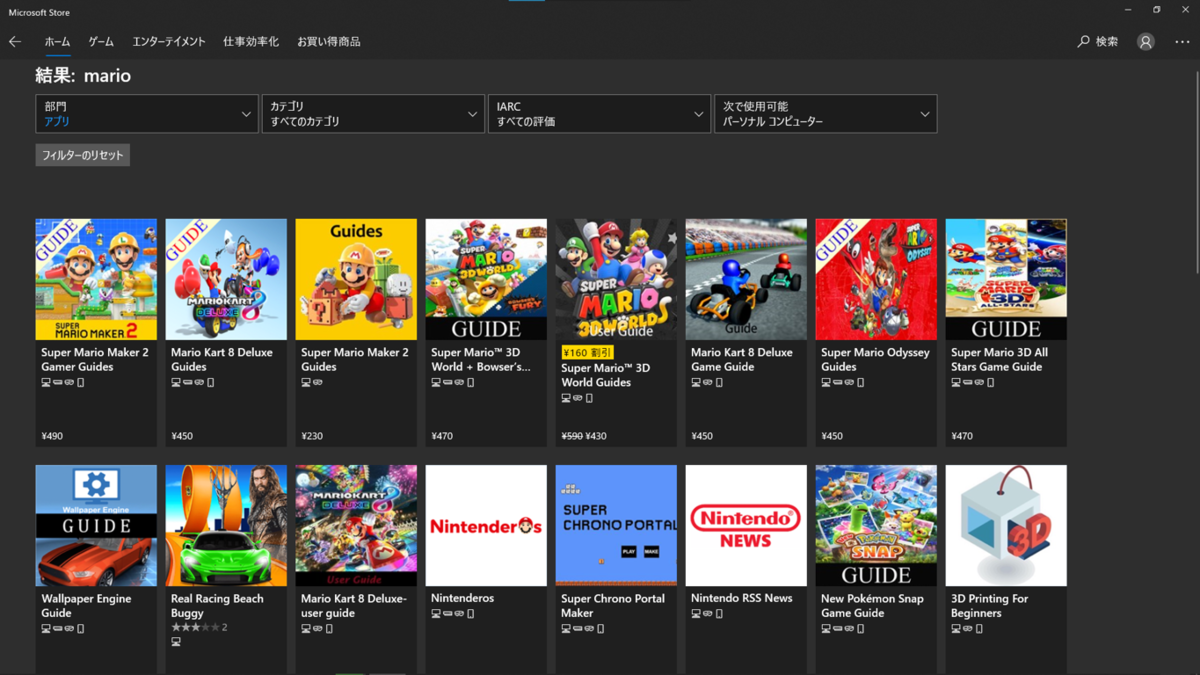Expand the 部門 dropdown
Screen dimensions: 1200x675
[147, 114]
